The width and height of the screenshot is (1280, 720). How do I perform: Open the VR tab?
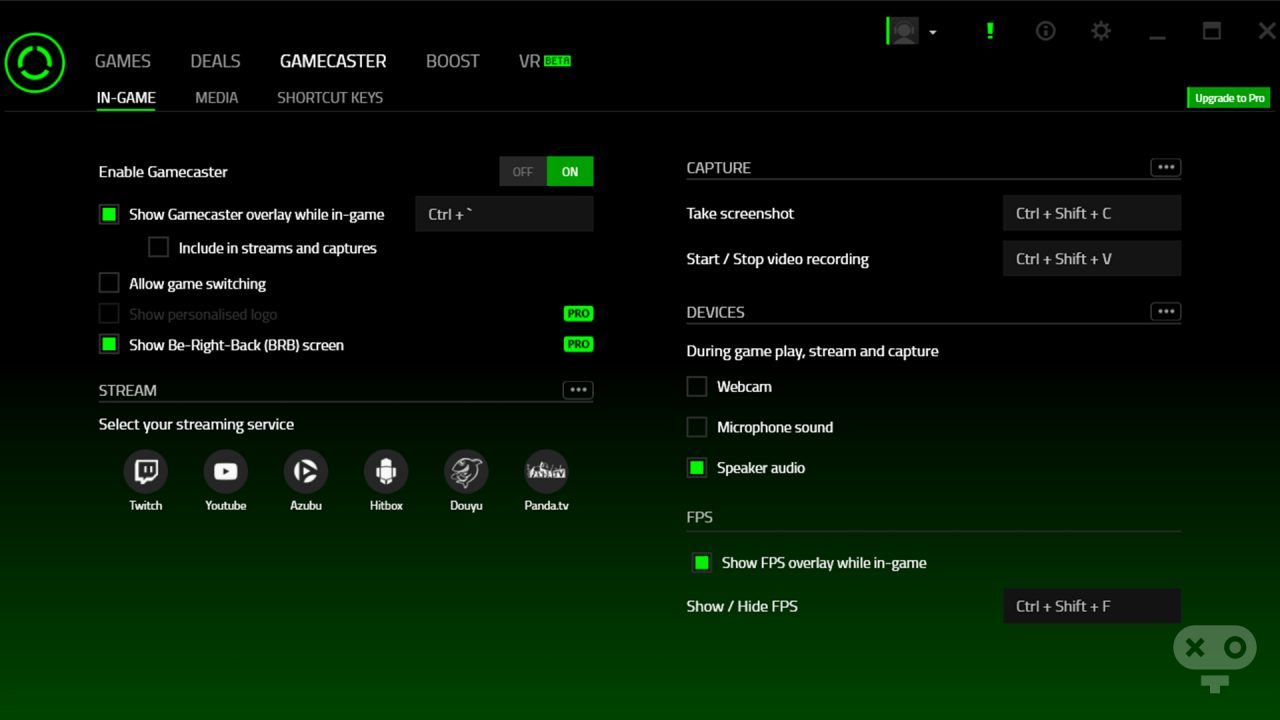click(529, 61)
